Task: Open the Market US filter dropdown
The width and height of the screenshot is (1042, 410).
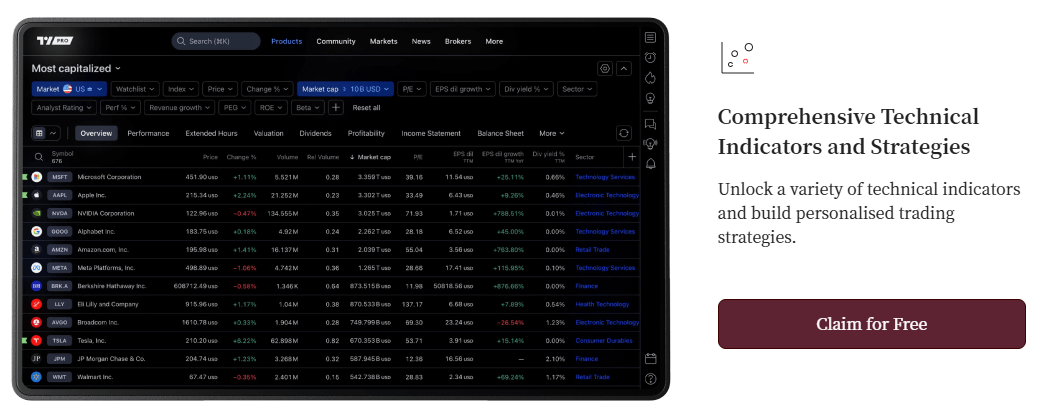Action: [69, 89]
